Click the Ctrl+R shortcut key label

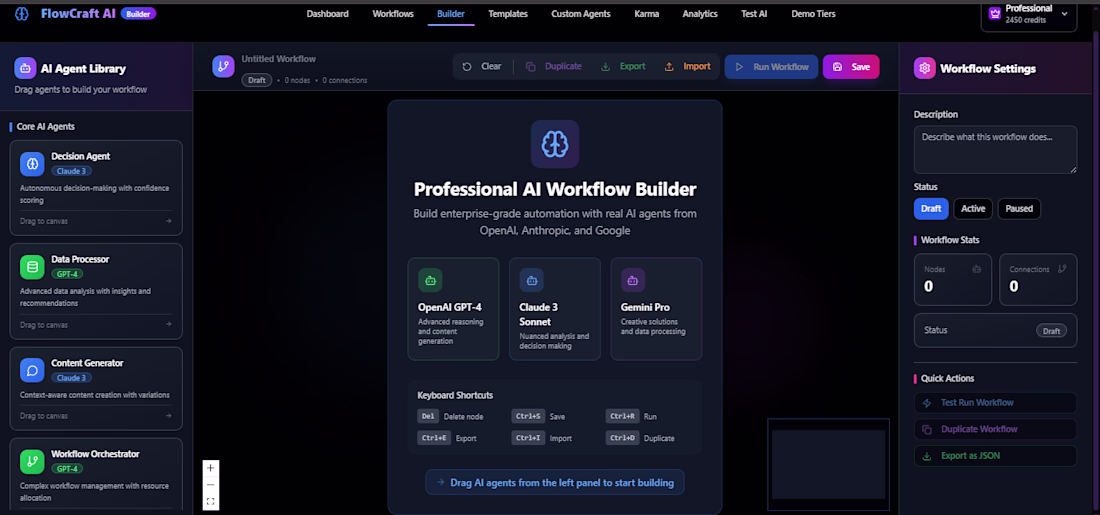tap(622, 416)
